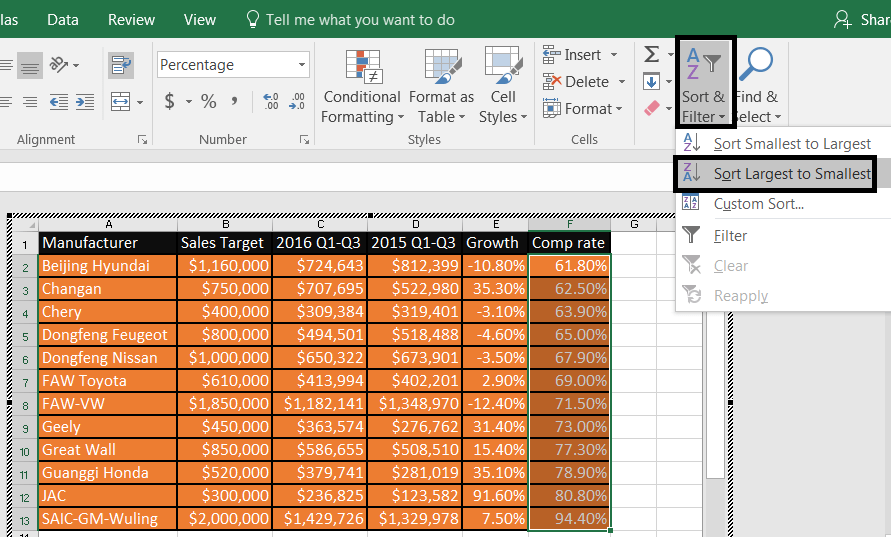Select the $1,348,970 cell
This screenshot has width=891, height=537.
point(415,403)
